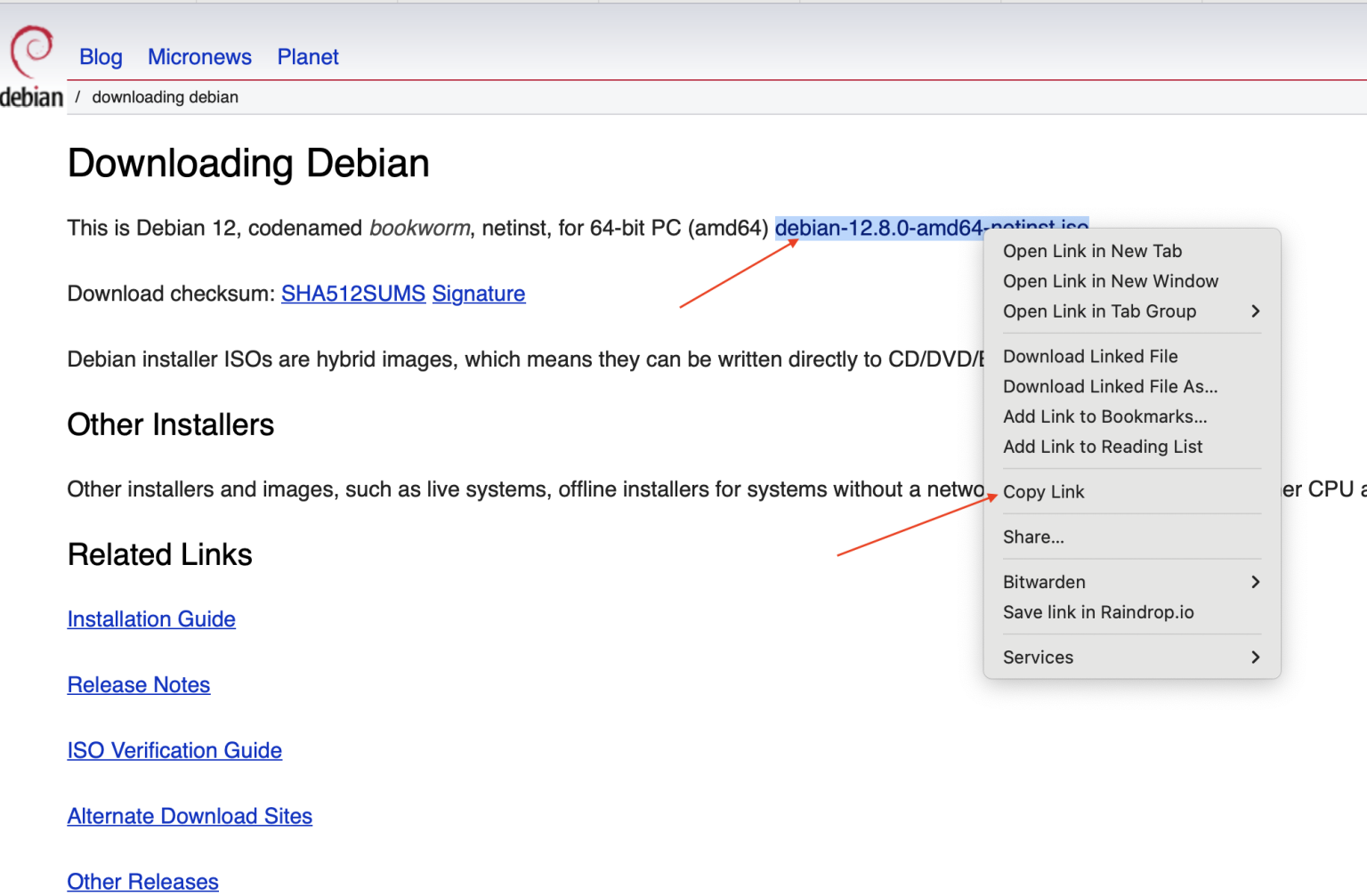Add the link to Reading List
1367x896 pixels.
click(x=1103, y=447)
